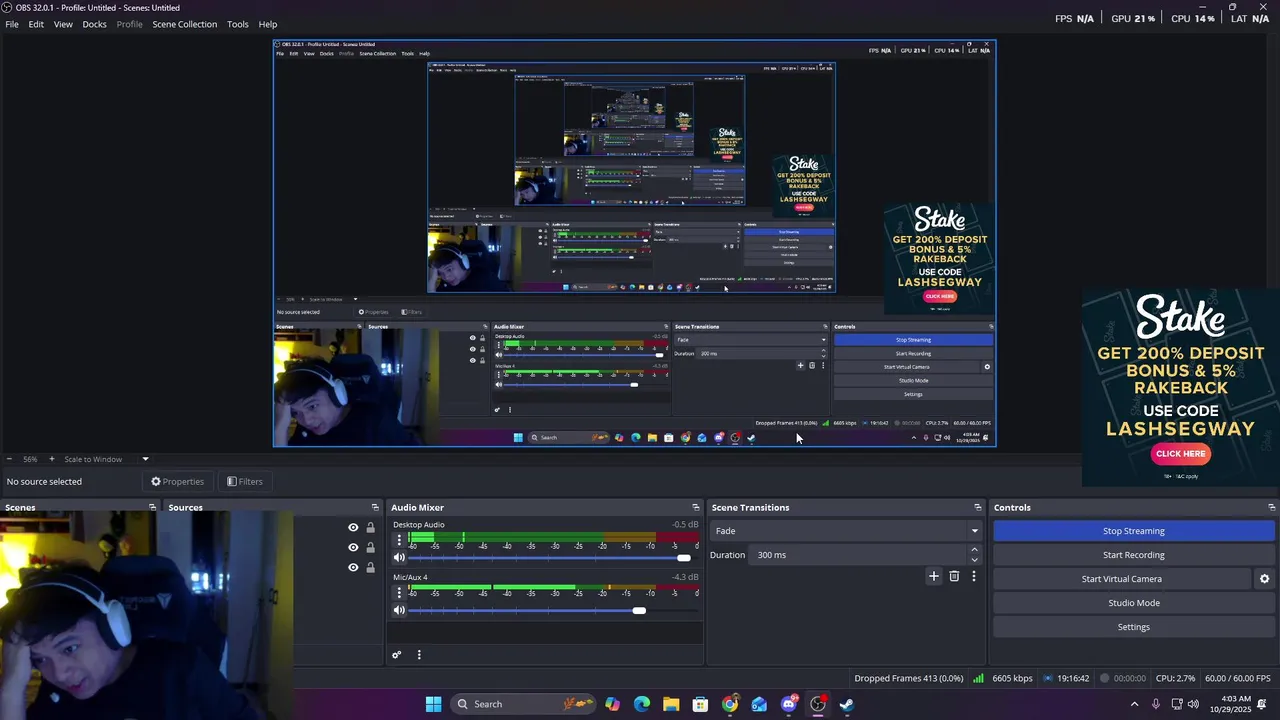The image size is (1280, 720).
Task: Float the Scenes dock panel icon
Action: 153,508
